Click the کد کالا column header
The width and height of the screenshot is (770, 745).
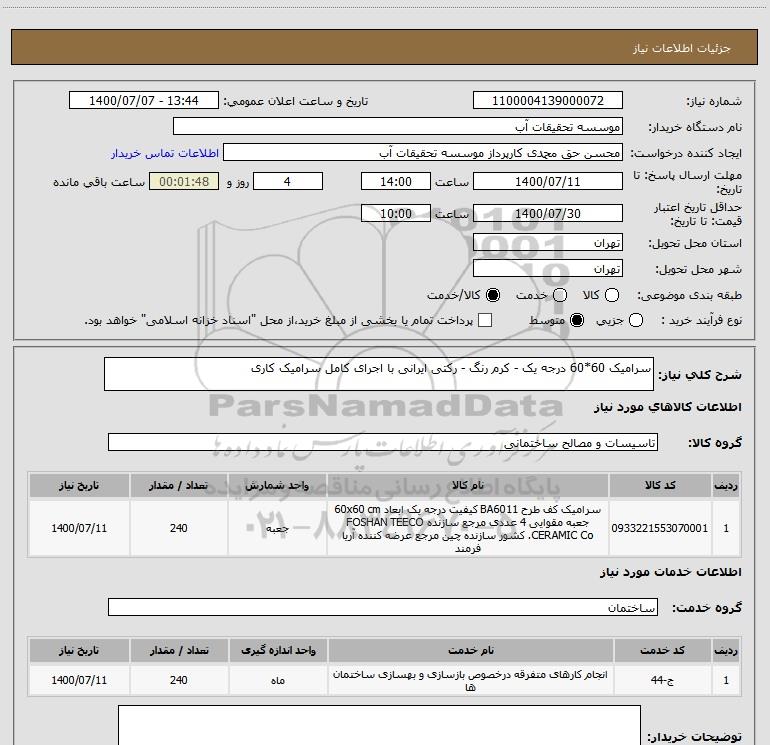[x=660, y=486]
